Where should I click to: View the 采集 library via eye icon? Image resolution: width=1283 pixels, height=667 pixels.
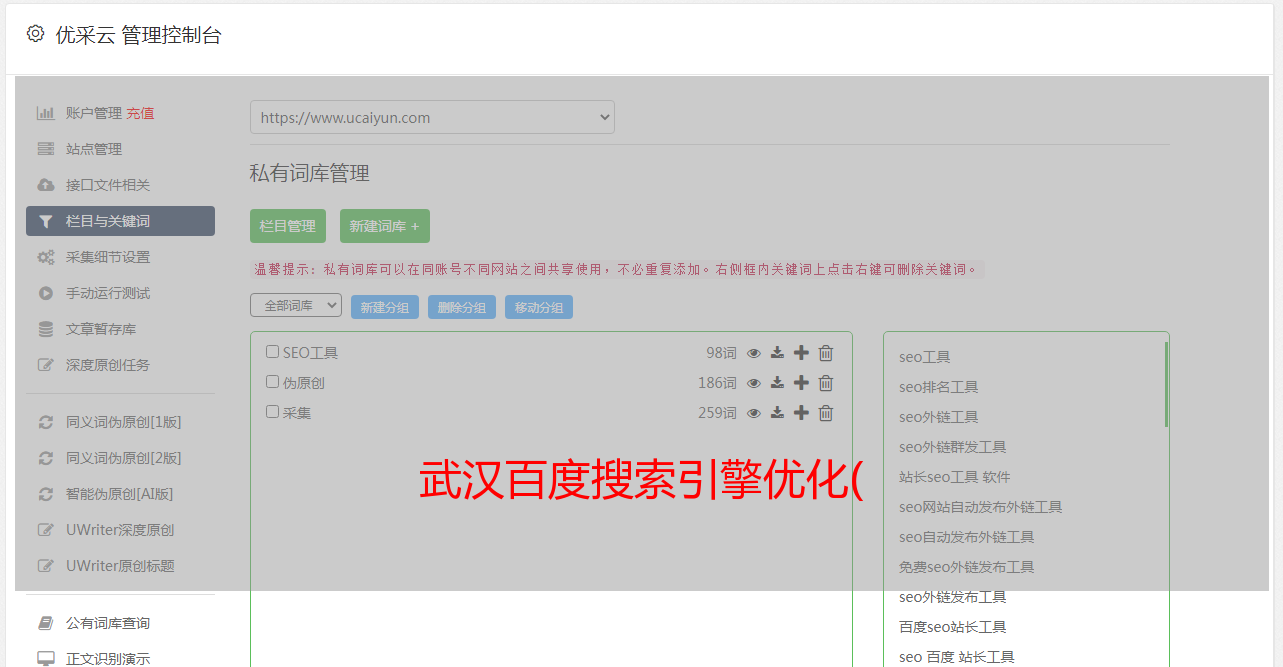click(754, 413)
